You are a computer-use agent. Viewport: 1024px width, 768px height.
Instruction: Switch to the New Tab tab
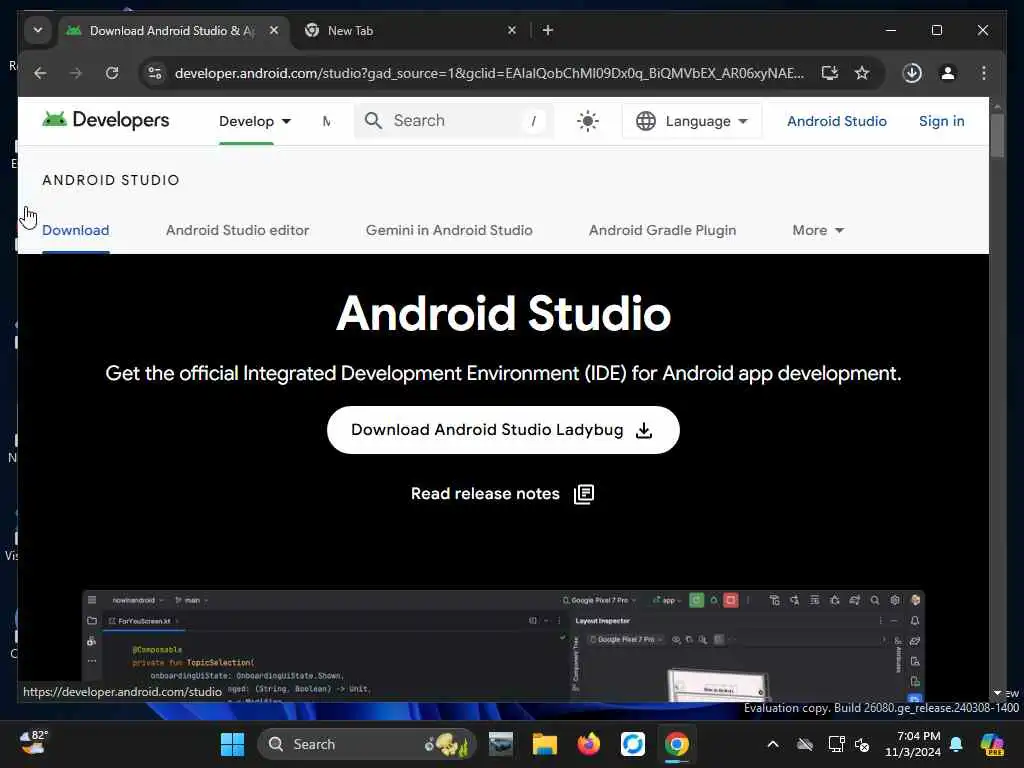[411, 31]
